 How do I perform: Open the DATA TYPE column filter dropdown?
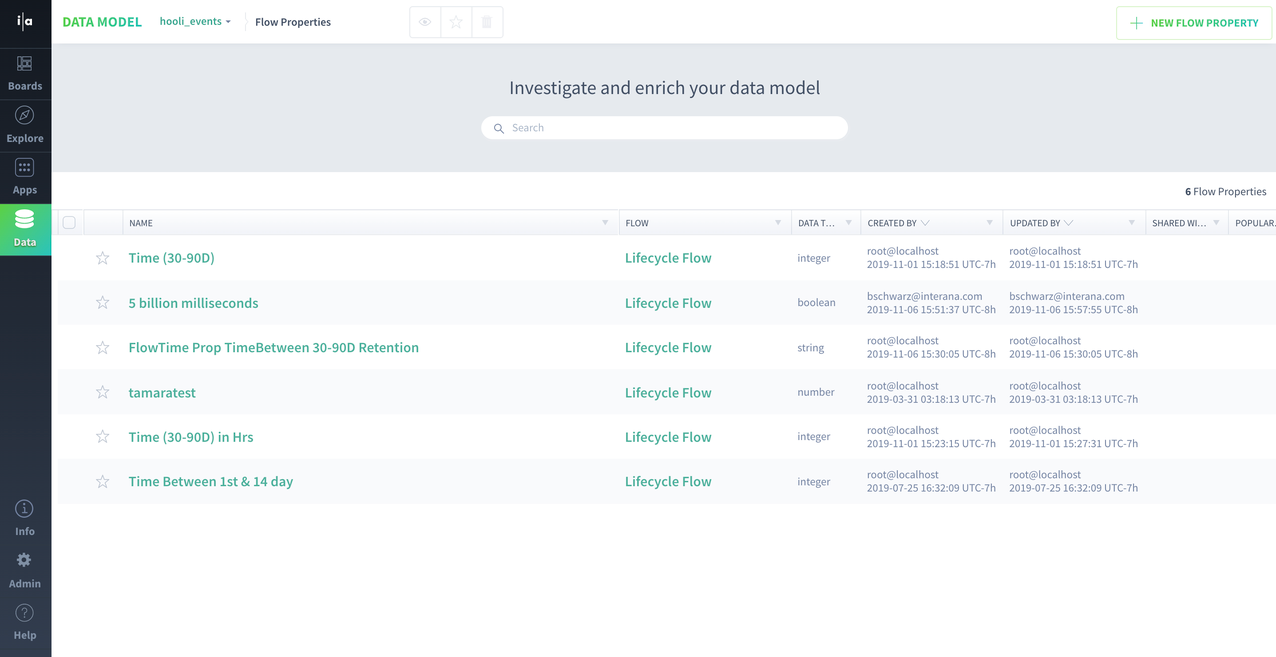tap(849, 223)
